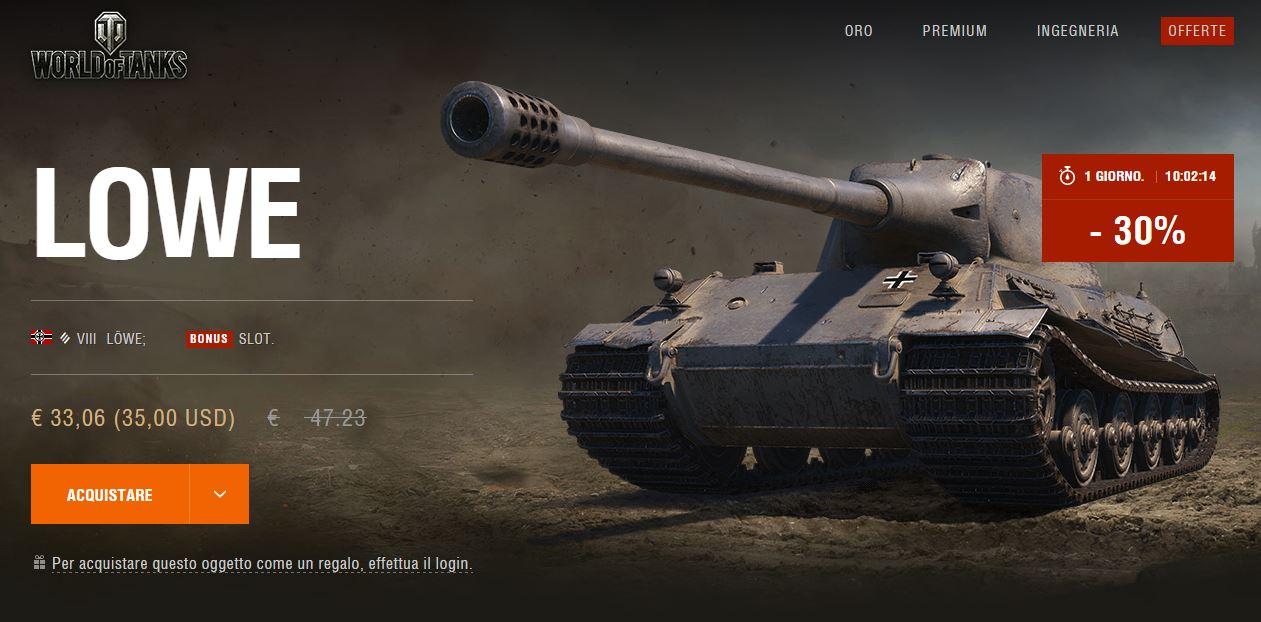
Task: Click the 10:02:14 countdown timer
Action: click(1190, 176)
